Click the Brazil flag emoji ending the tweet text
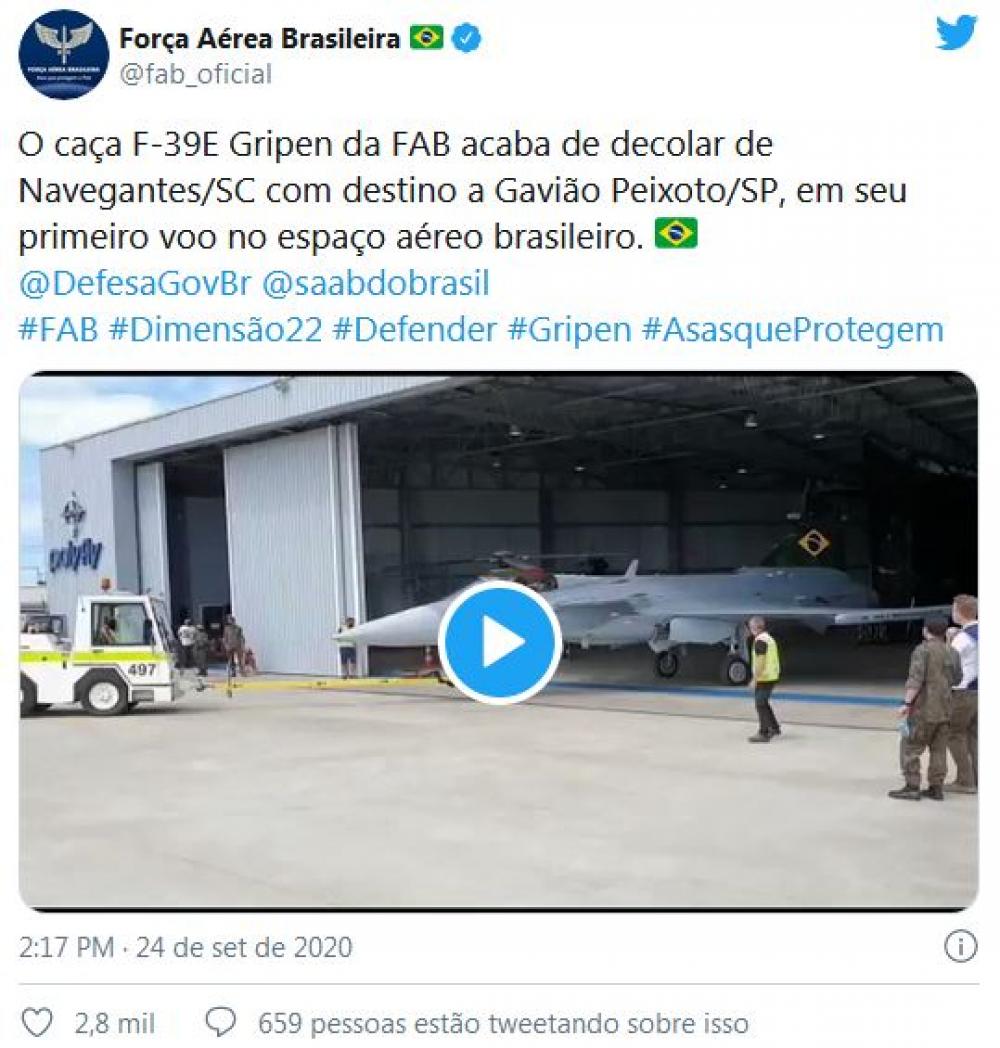Screen dimensions: 1000x1048 pos(676,234)
